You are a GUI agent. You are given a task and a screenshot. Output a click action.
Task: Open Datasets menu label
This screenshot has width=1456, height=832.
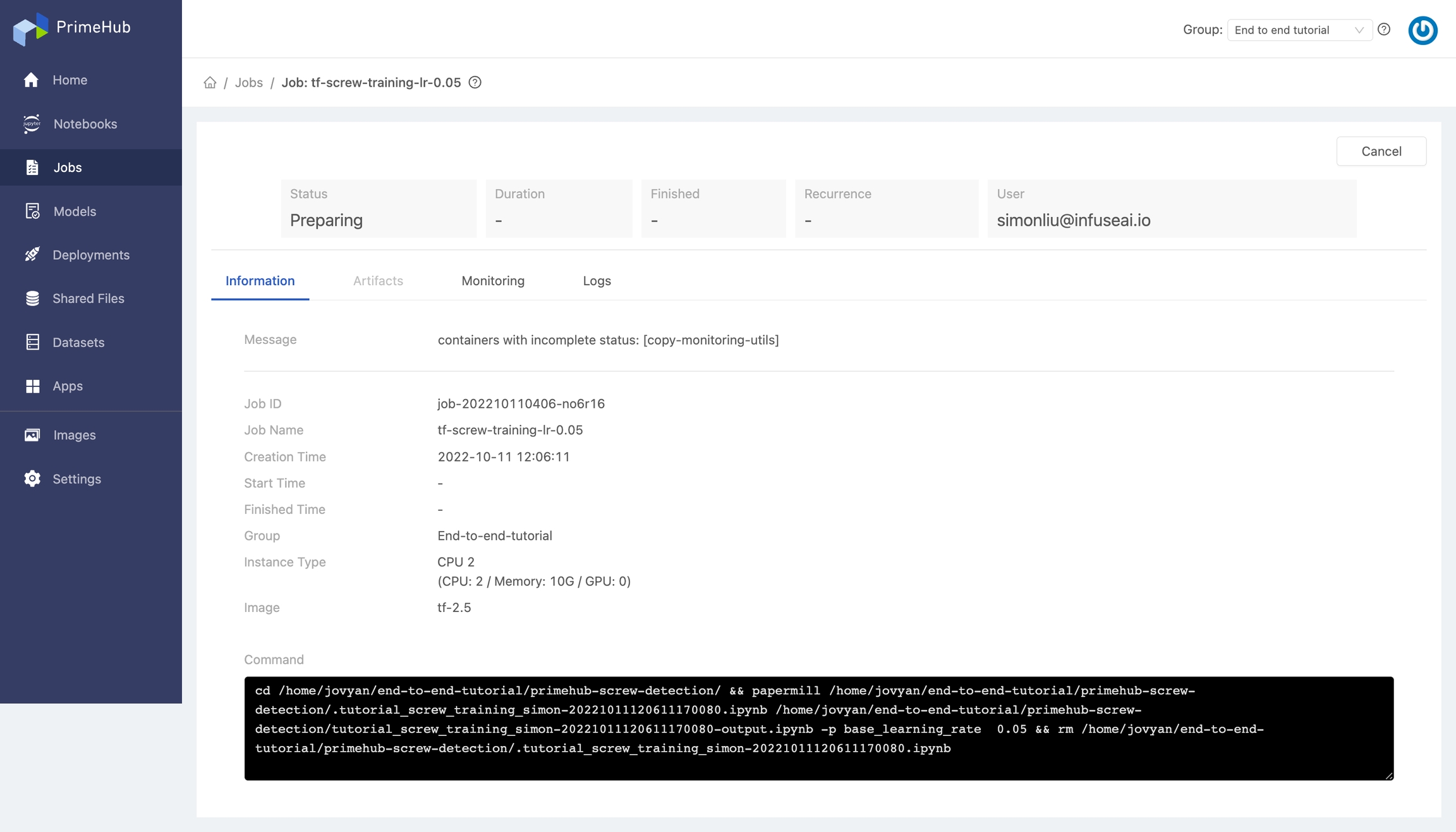point(79,342)
